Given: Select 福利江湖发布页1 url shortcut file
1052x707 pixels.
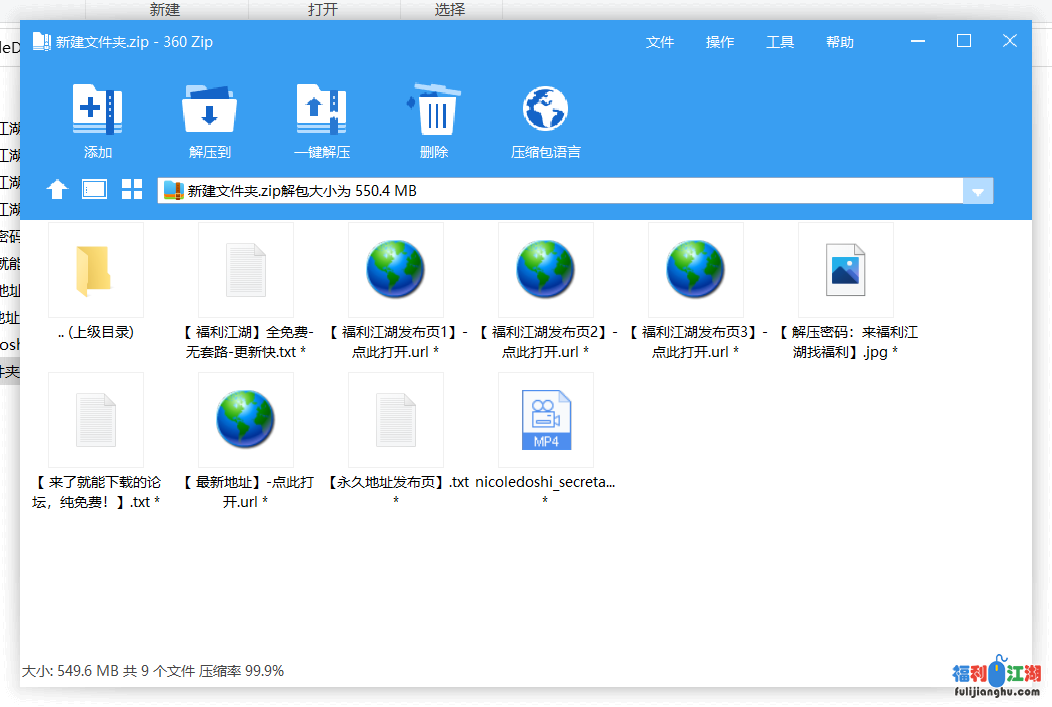Looking at the screenshot, I should coord(395,271).
